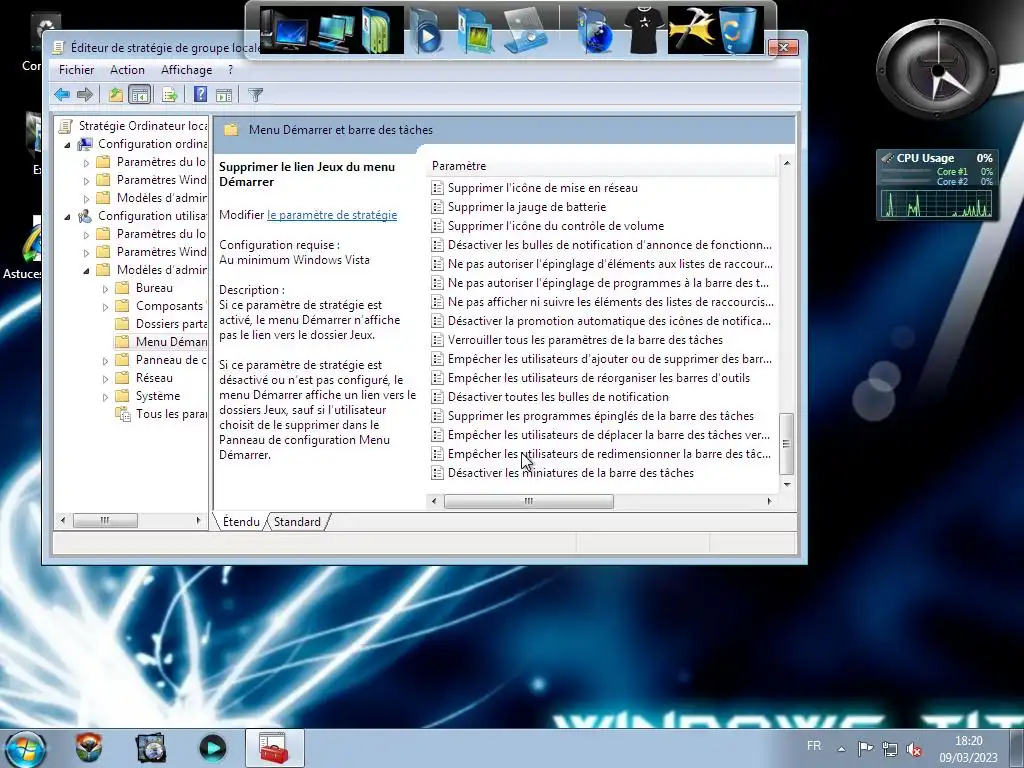
Task: Click the taskbar clock showing 18:20
Action: [x=968, y=748]
